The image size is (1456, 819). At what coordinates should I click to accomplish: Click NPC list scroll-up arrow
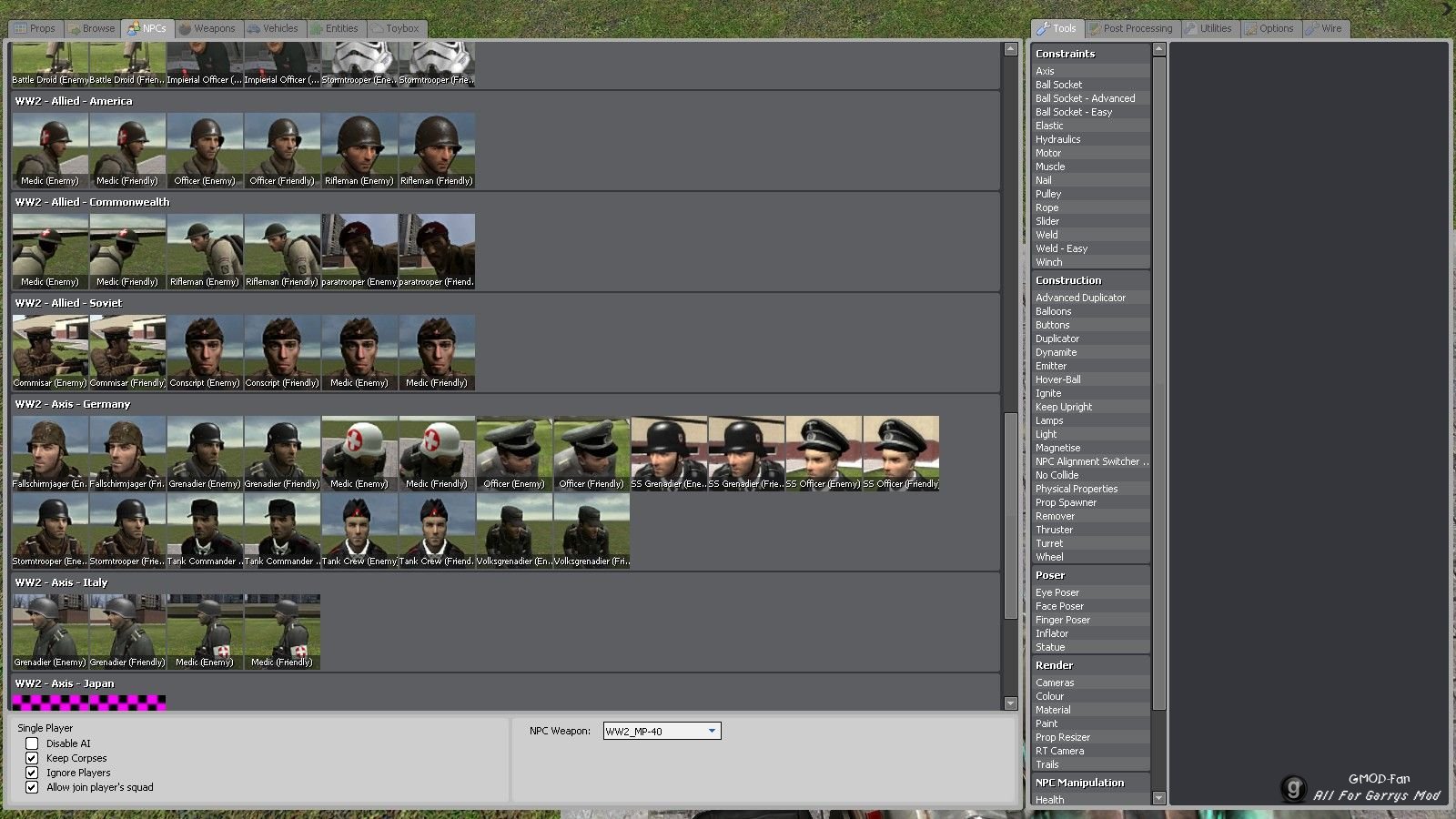[x=1010, y=49]
